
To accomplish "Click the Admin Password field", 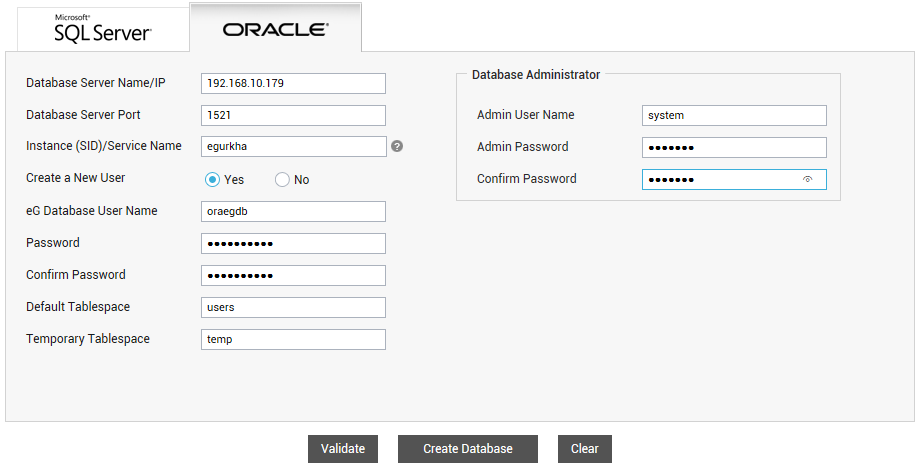I will pos(734,147).
